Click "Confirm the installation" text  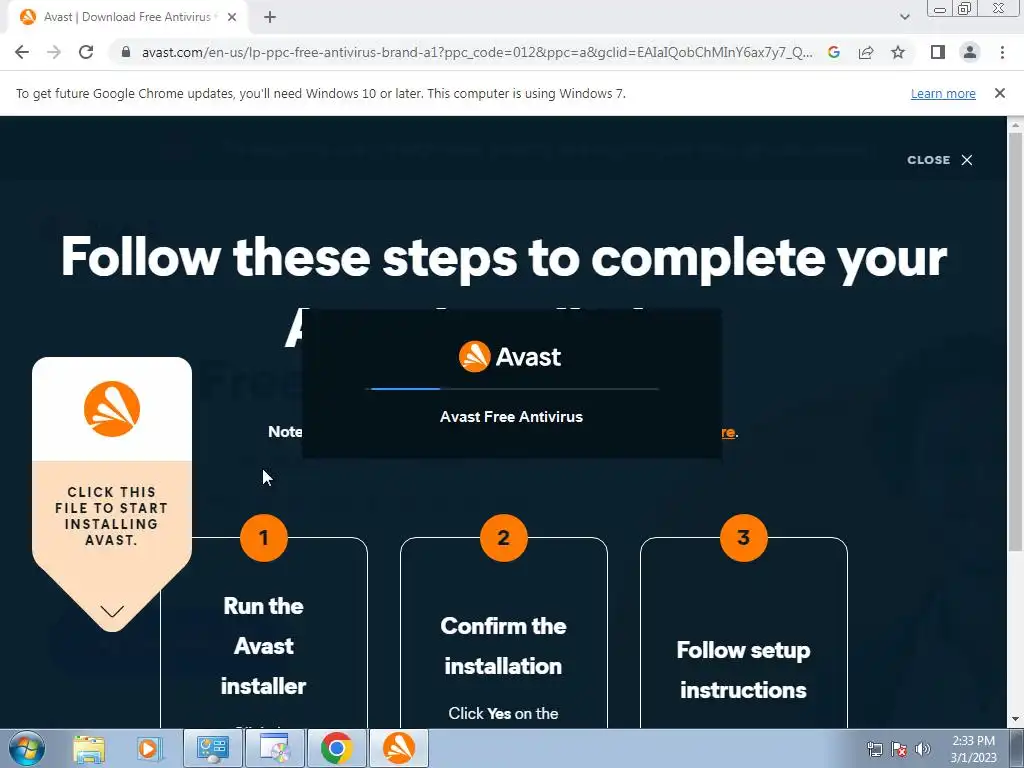coord(504,646)
